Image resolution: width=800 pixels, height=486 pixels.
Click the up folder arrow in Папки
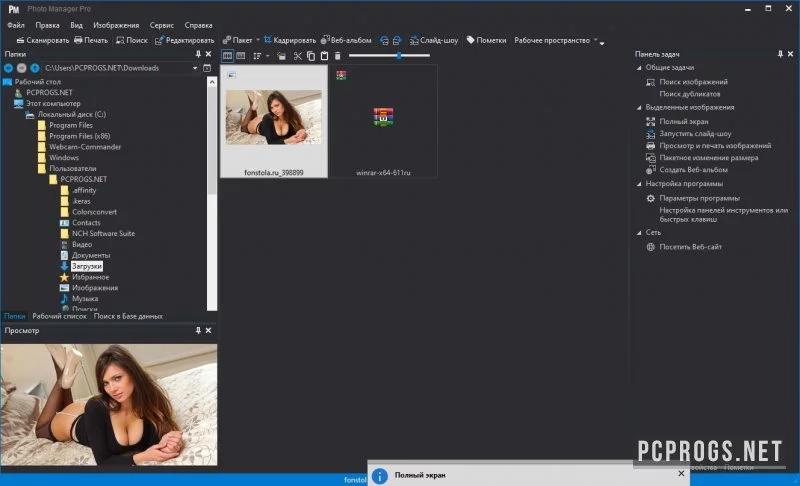(35, 68)
